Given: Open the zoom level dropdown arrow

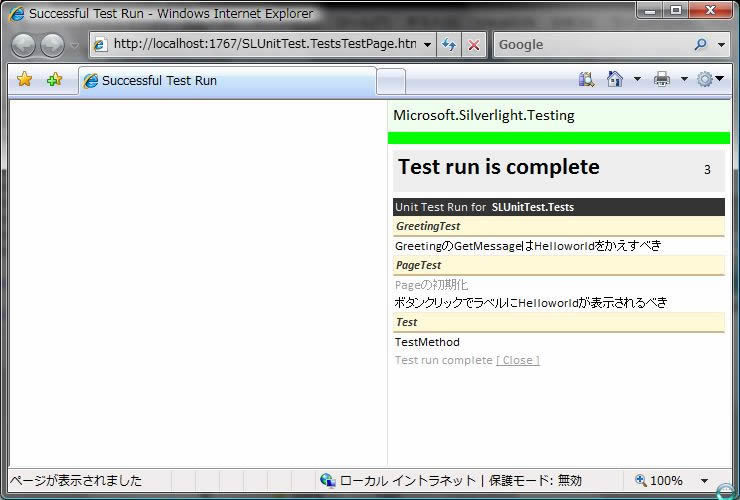Looking at the screenshot, I should (x=704, y=481).
